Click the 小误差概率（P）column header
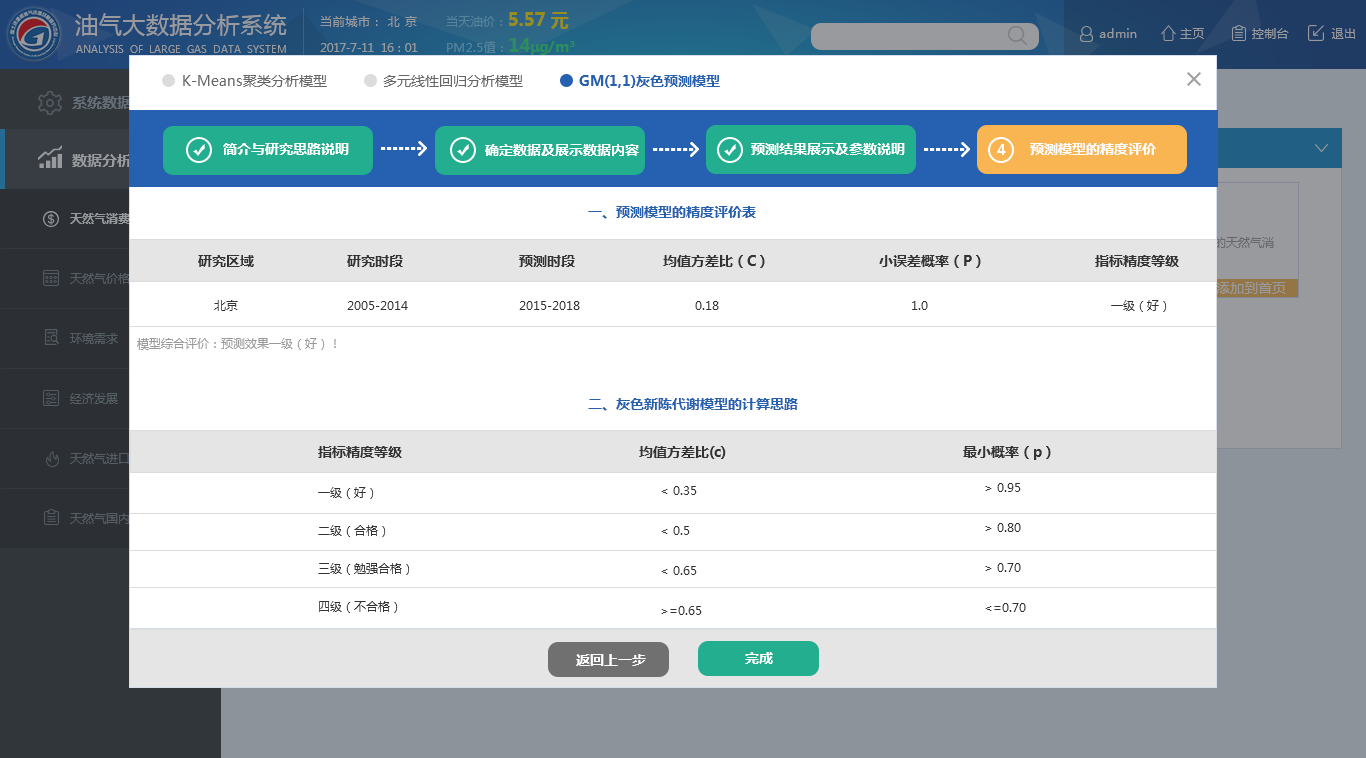 [x=930, y=261]
